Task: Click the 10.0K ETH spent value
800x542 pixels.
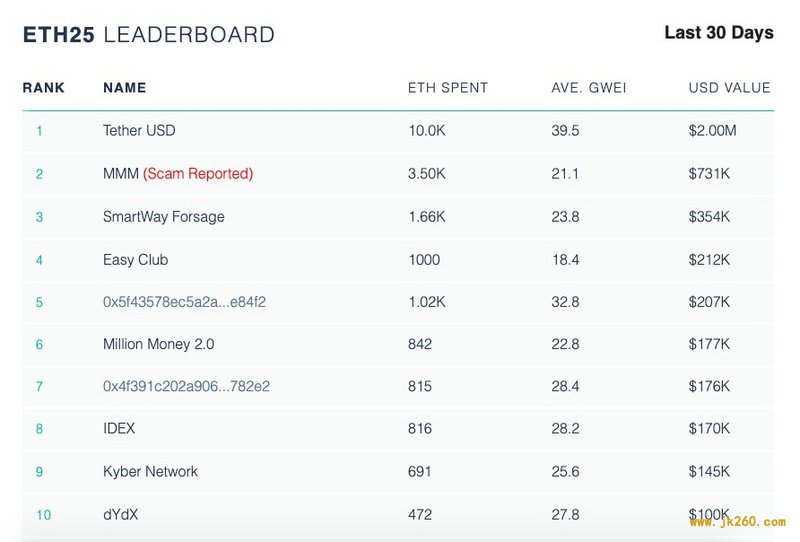Action: [427, 131]
